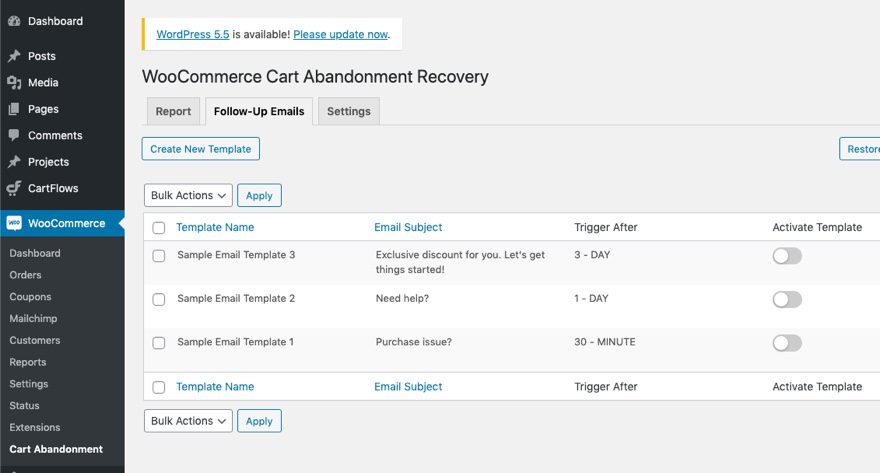Click the Create New Template button
The width and height of the screenshot is (880, 473).
tap(201, 149)
